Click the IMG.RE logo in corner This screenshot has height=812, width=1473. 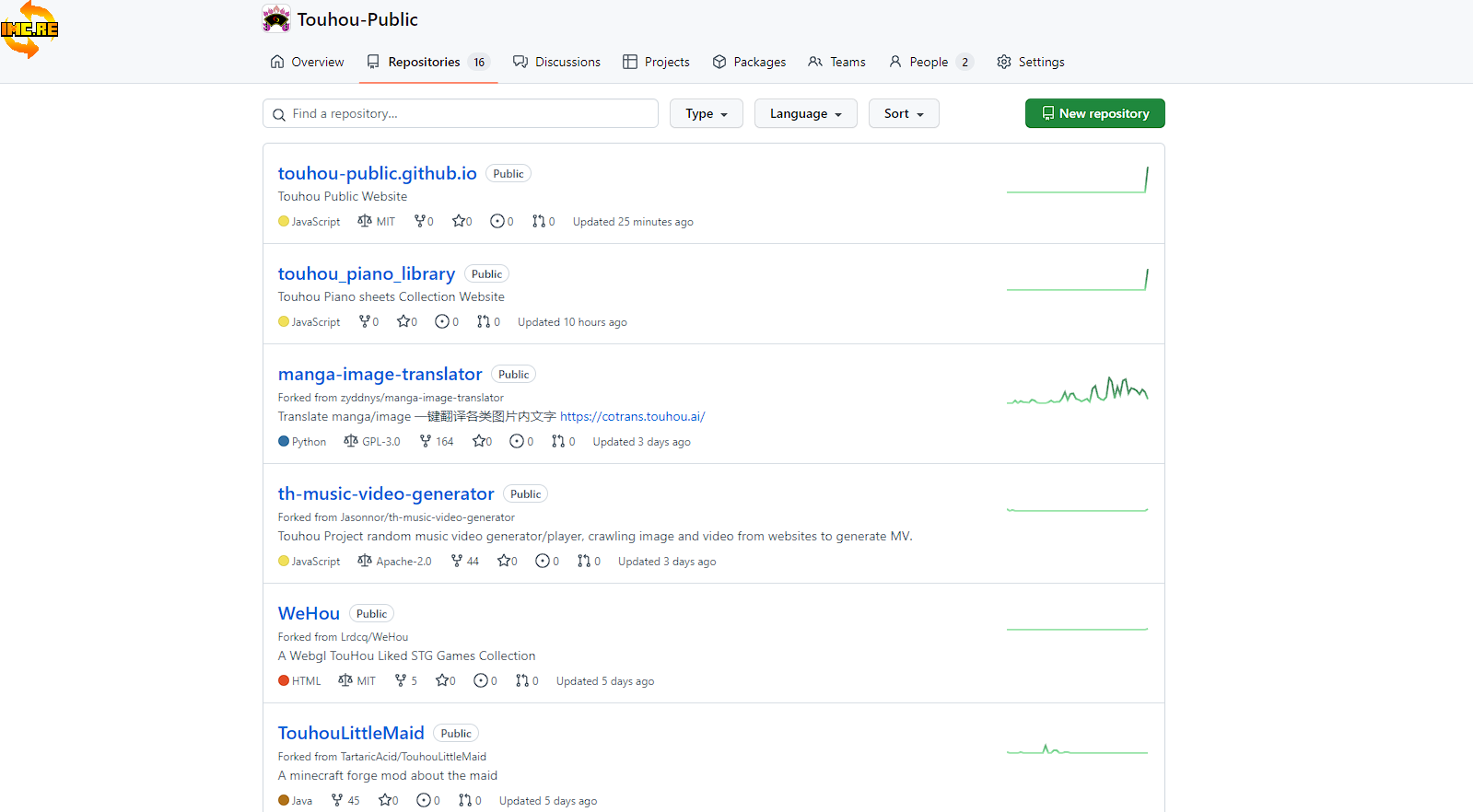(x=29, y=29)
